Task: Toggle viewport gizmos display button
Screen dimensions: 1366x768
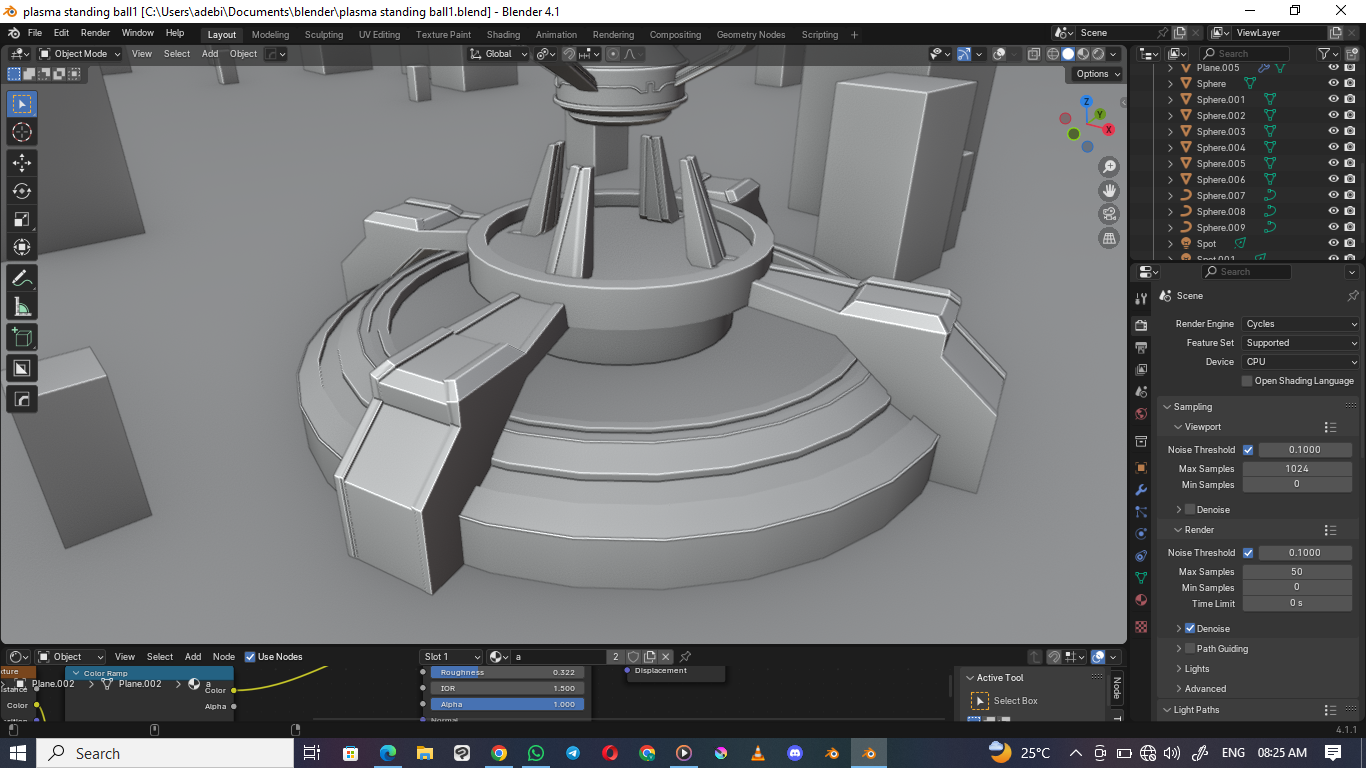Action: coord(964,54)
